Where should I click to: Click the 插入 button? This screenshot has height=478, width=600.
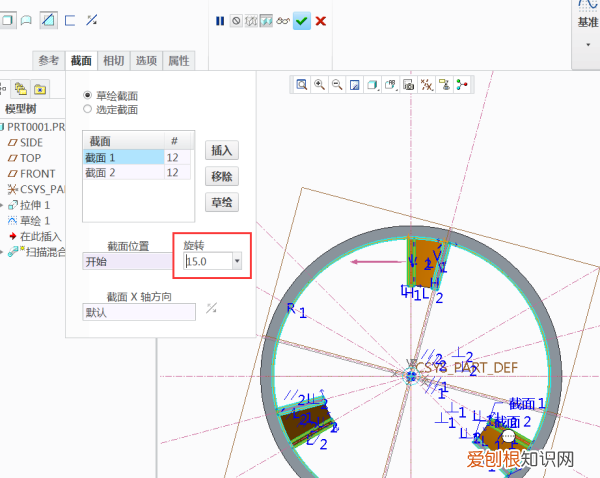(x=222, y=150)
